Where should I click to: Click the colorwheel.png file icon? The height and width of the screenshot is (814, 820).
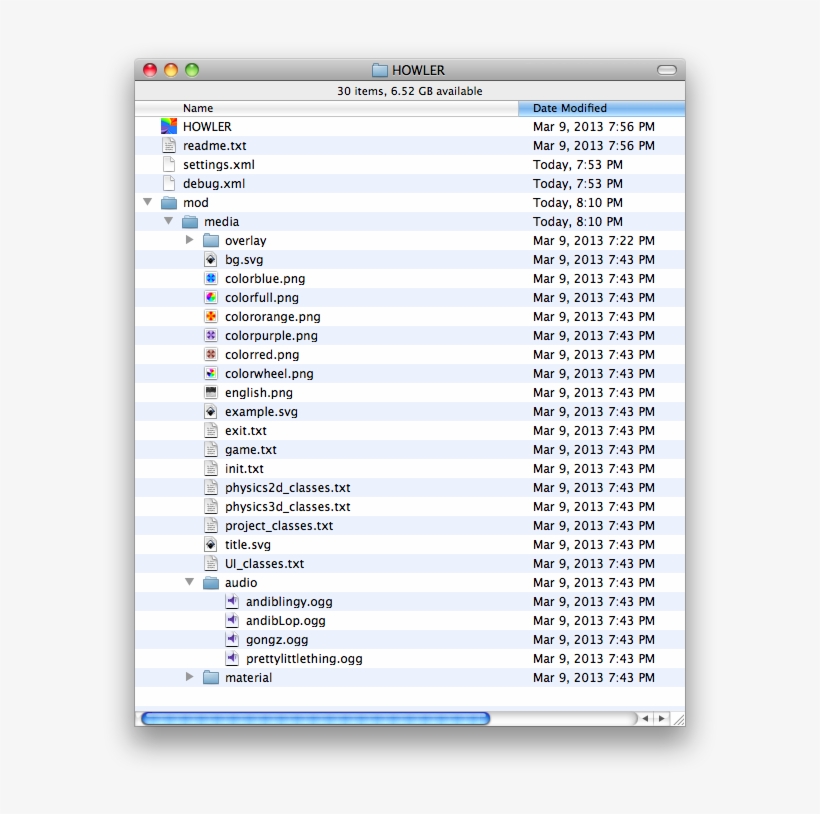click(x=211, y=374)
